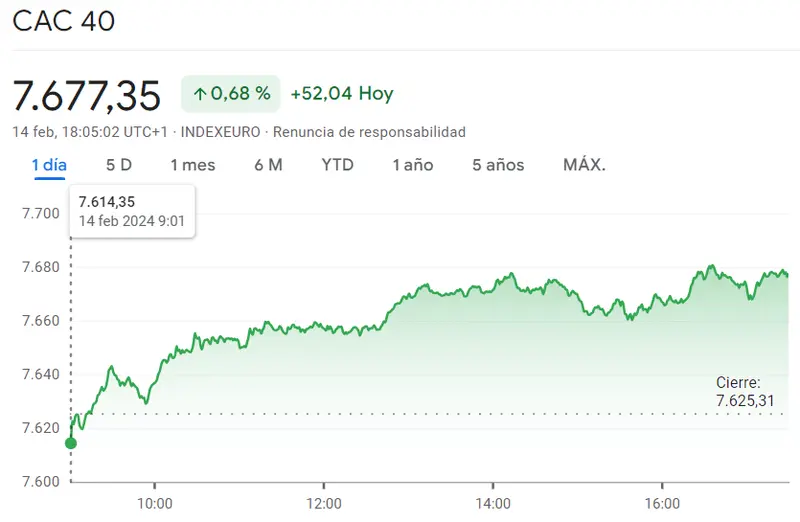Switch to the '5 D' range tab

119,165
